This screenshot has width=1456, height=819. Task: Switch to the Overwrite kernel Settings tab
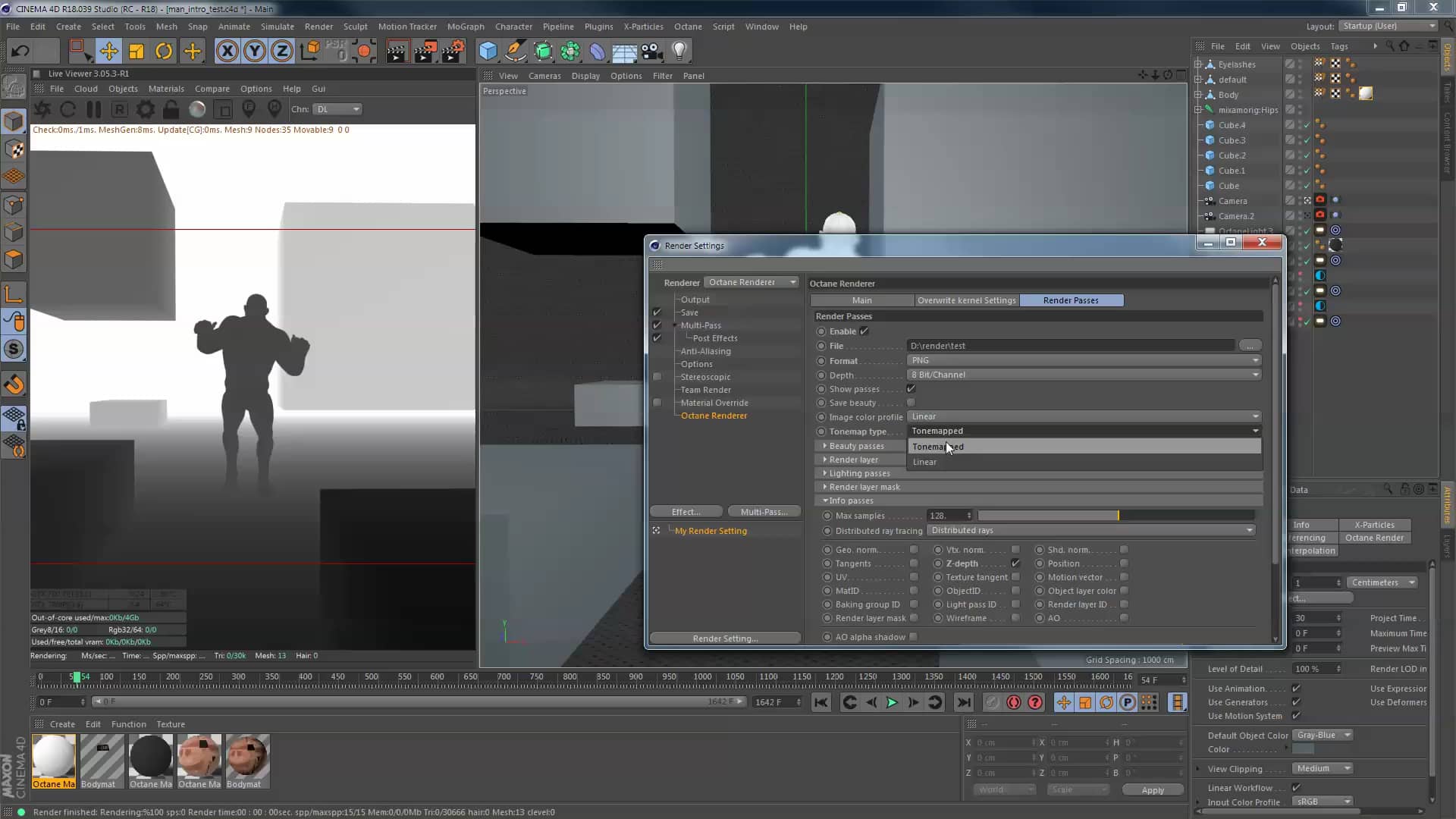click(x=966, y=300)
